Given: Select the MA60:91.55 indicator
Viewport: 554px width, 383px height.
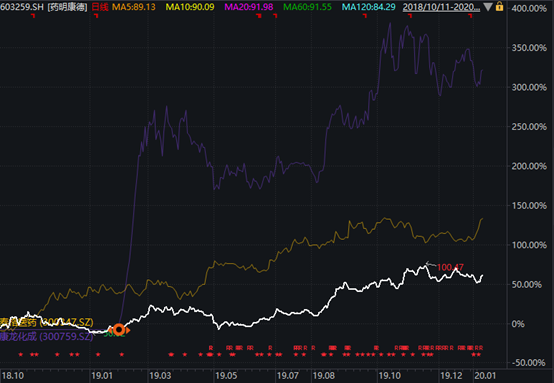Looking at the screenshot, I should pyautogui.click(x=307, y=7).
